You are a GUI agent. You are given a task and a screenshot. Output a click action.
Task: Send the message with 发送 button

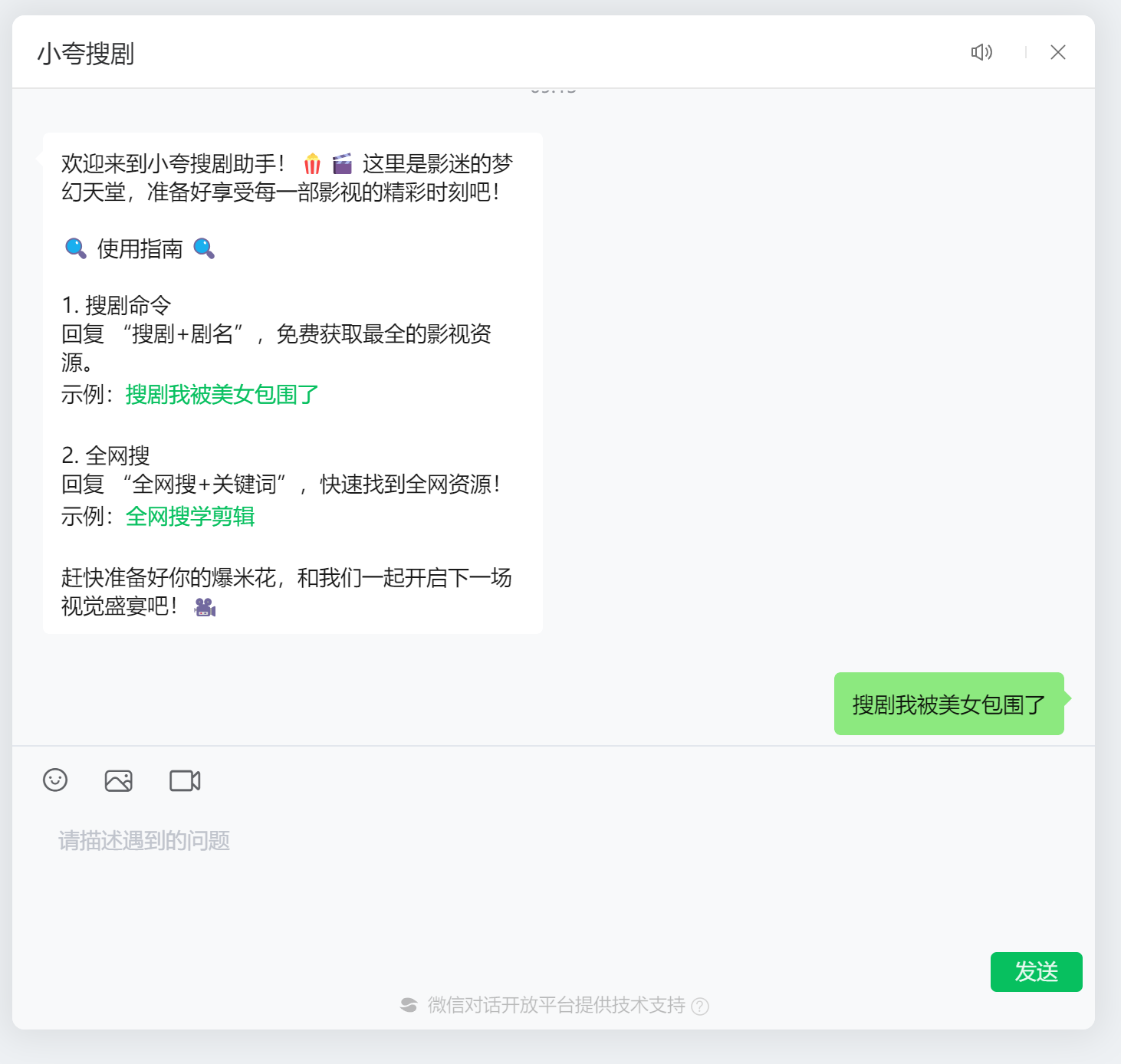point(1036,972)
